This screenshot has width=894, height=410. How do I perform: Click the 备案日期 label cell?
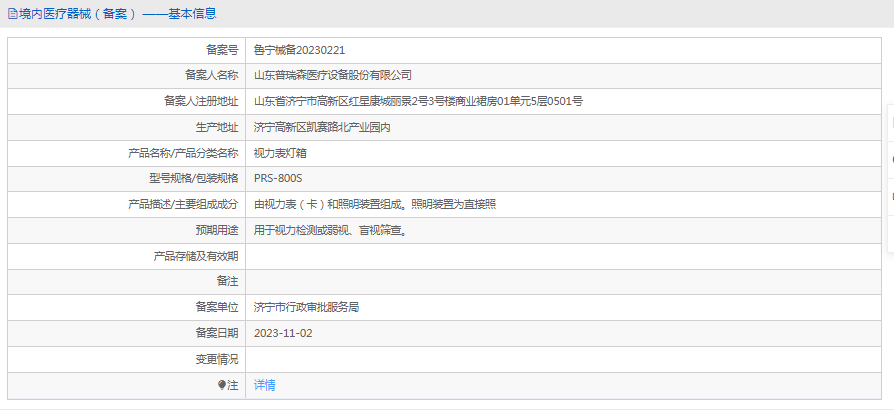click(x=127, y=333)
